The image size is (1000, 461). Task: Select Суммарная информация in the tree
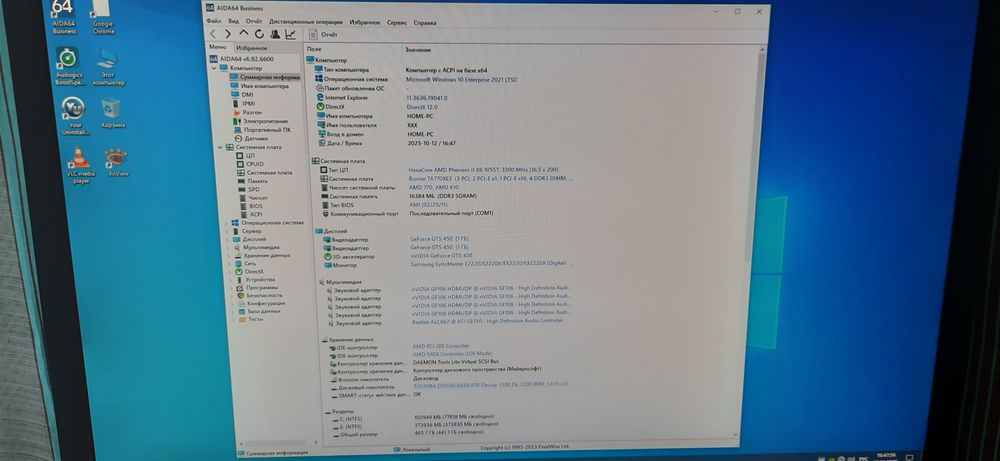point(265,77)
